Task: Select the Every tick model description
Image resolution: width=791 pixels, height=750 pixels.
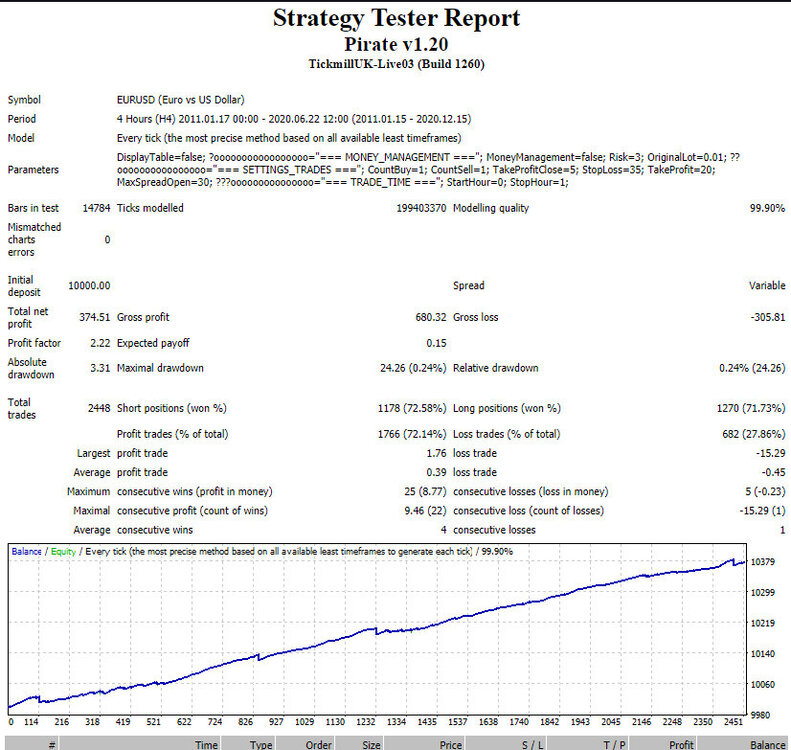Action: (289, 138)
